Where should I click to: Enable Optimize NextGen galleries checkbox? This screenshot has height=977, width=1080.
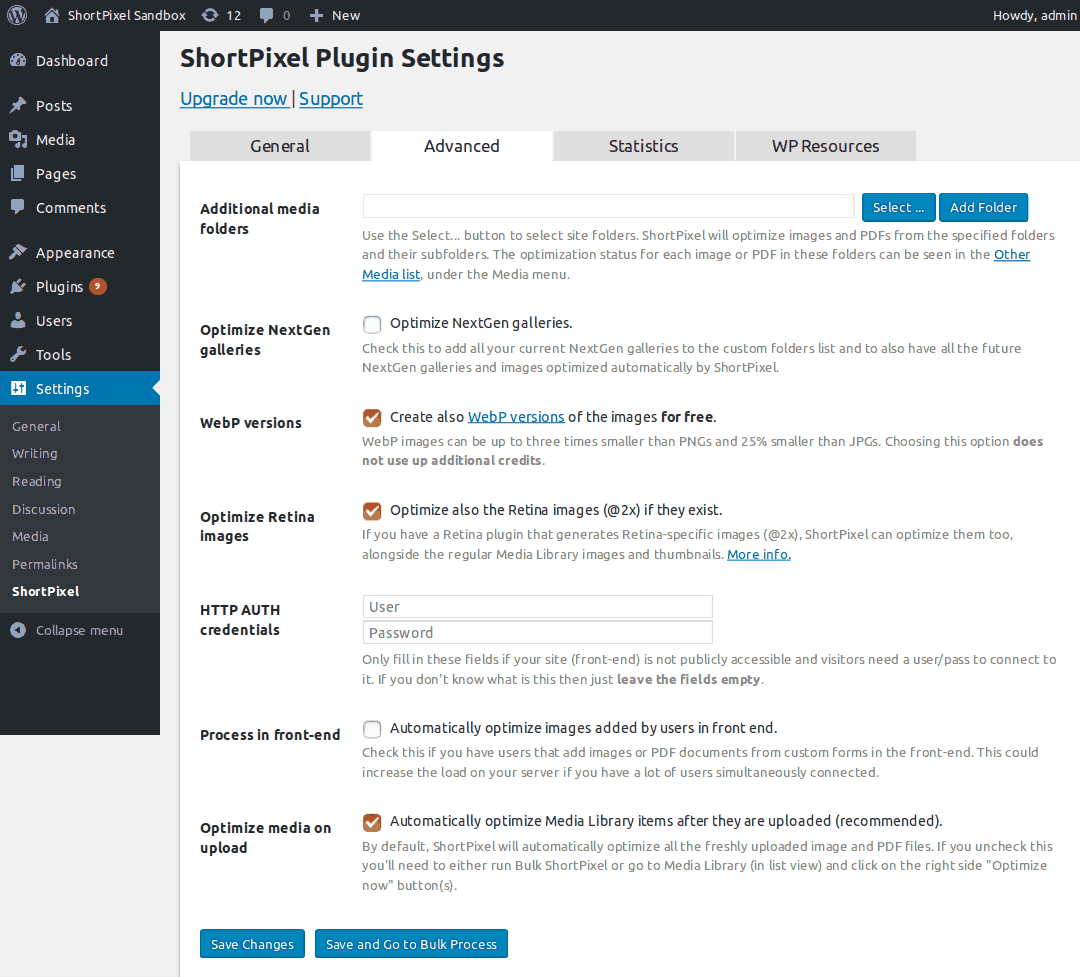pyautogui.click(x=372, y=324)
